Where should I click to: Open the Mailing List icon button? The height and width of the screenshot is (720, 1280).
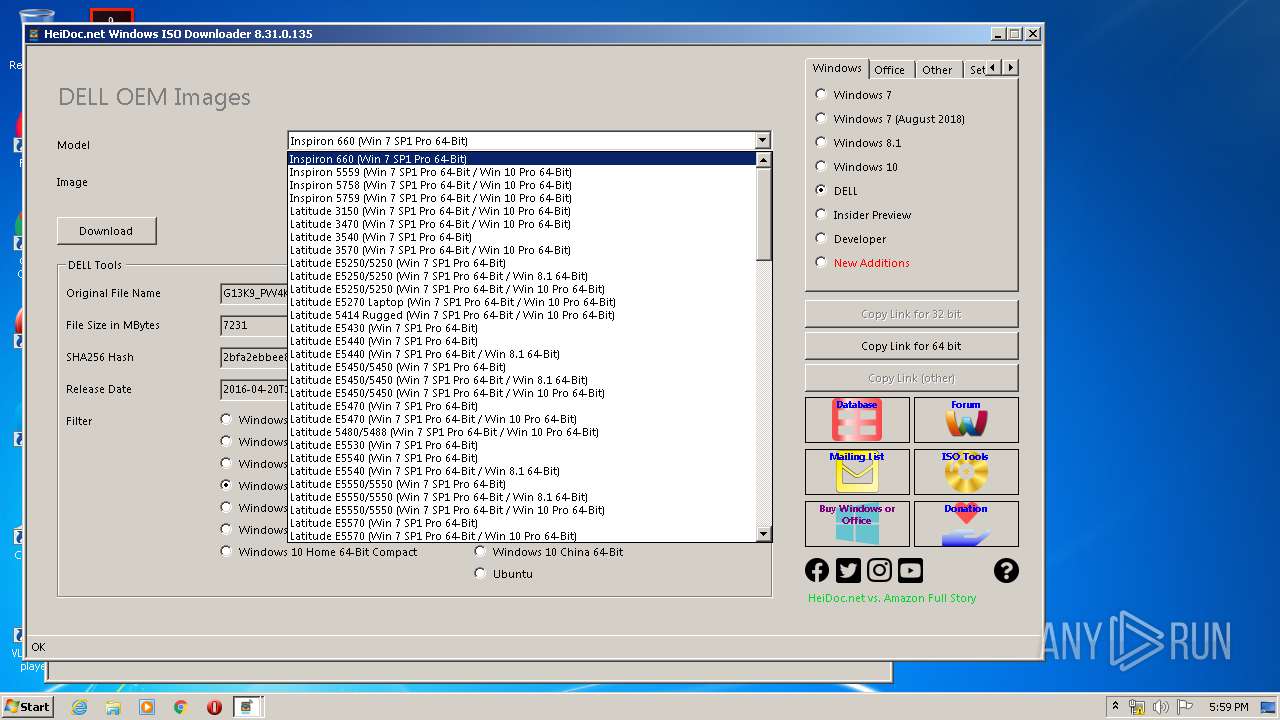pyautogui.click(x=857, y=472)
